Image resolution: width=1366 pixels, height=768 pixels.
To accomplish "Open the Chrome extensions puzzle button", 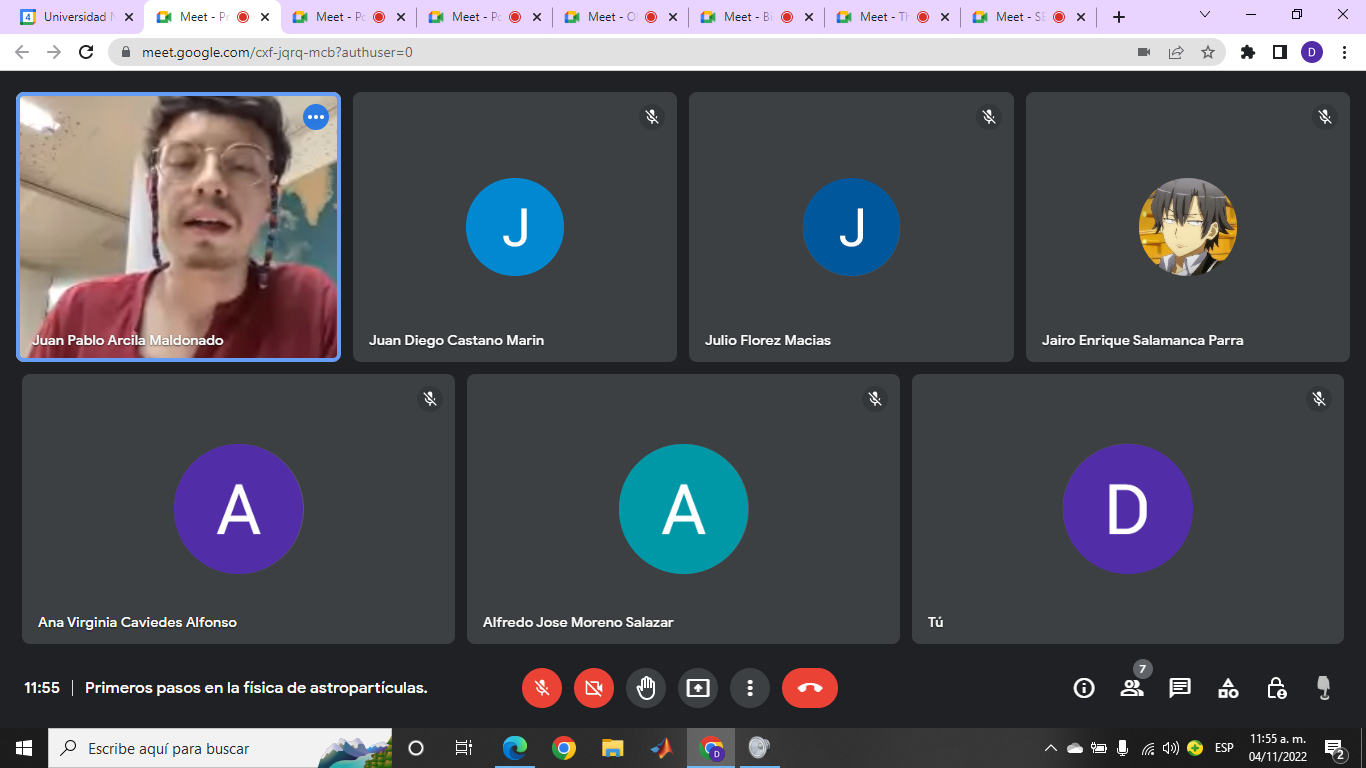I will pos(1247,52).
